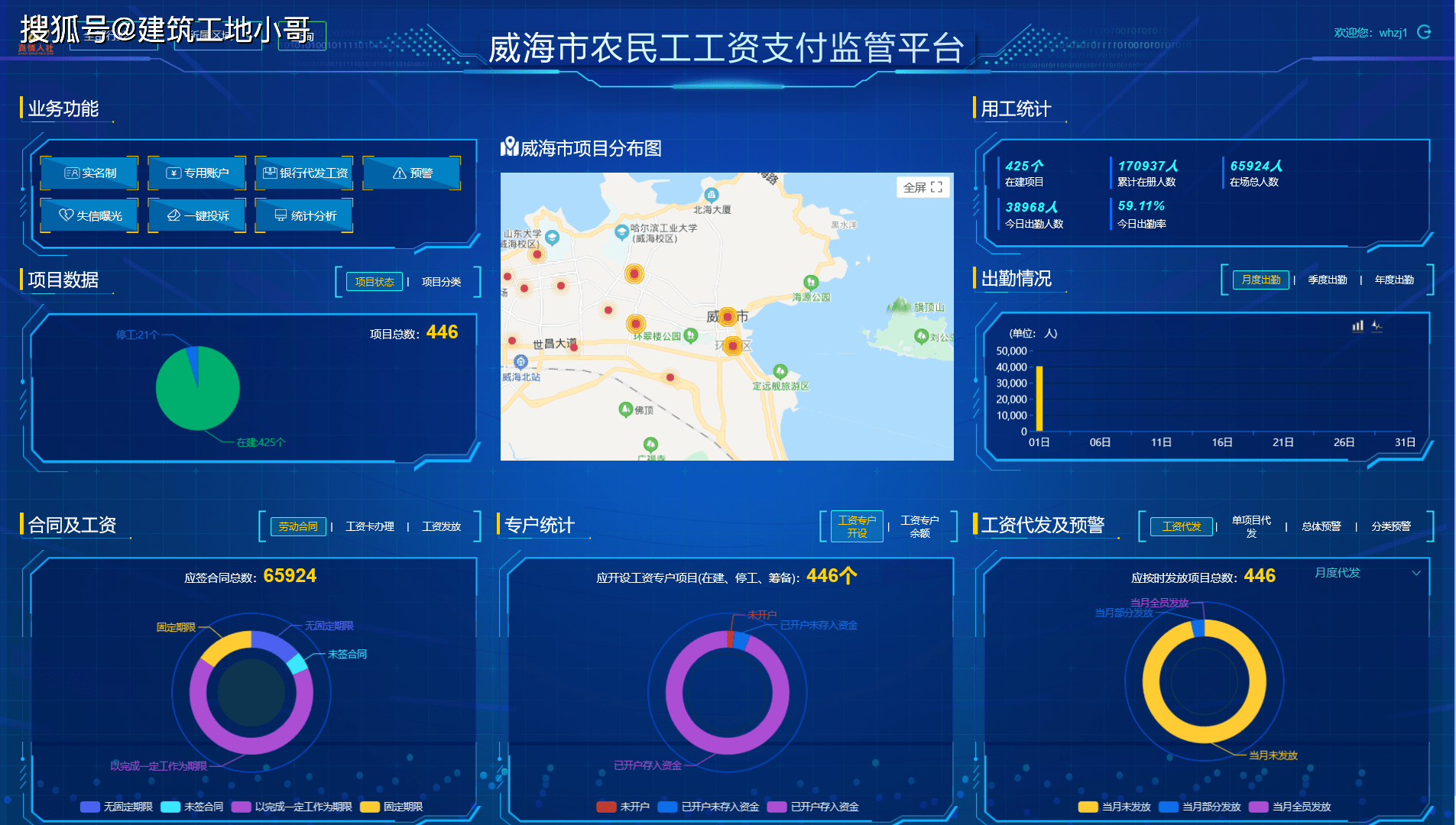Click the yellow 01日 attendance bar
Screen dimensions: 1456x825
coord(1039,398)
